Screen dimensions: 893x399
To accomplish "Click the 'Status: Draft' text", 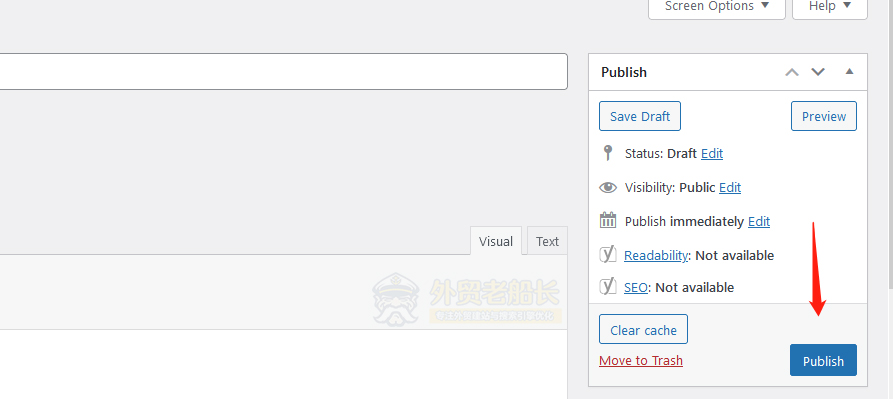I will coord(661,153).
